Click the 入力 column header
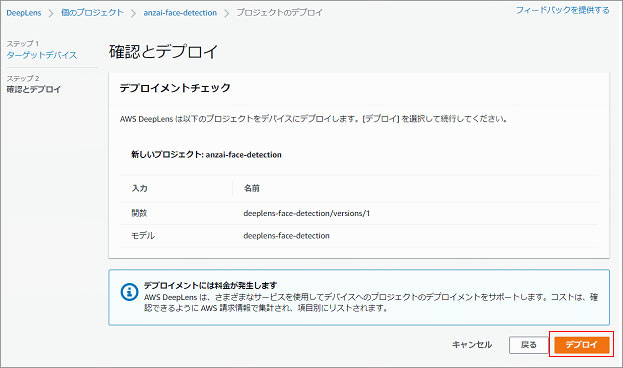 [x=139, y=188]
